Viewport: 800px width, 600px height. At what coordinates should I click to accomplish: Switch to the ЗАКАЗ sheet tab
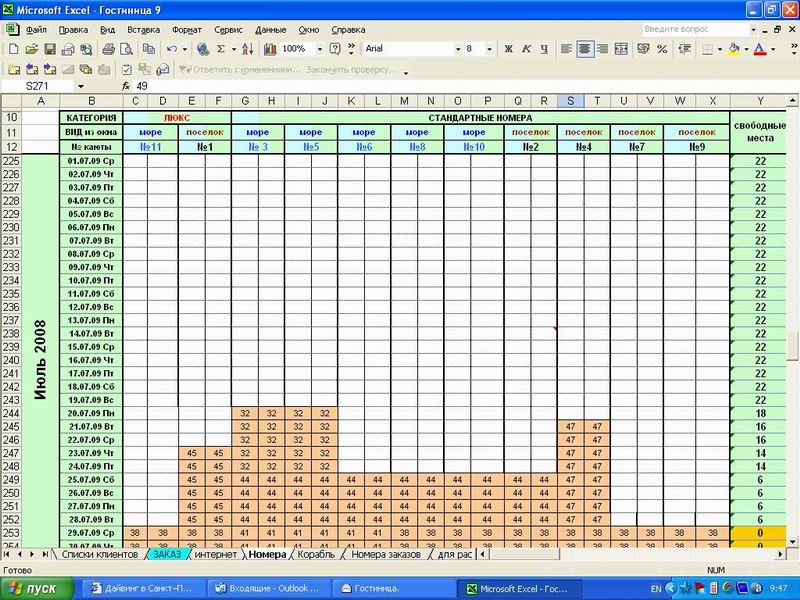(x=167, y=553)
